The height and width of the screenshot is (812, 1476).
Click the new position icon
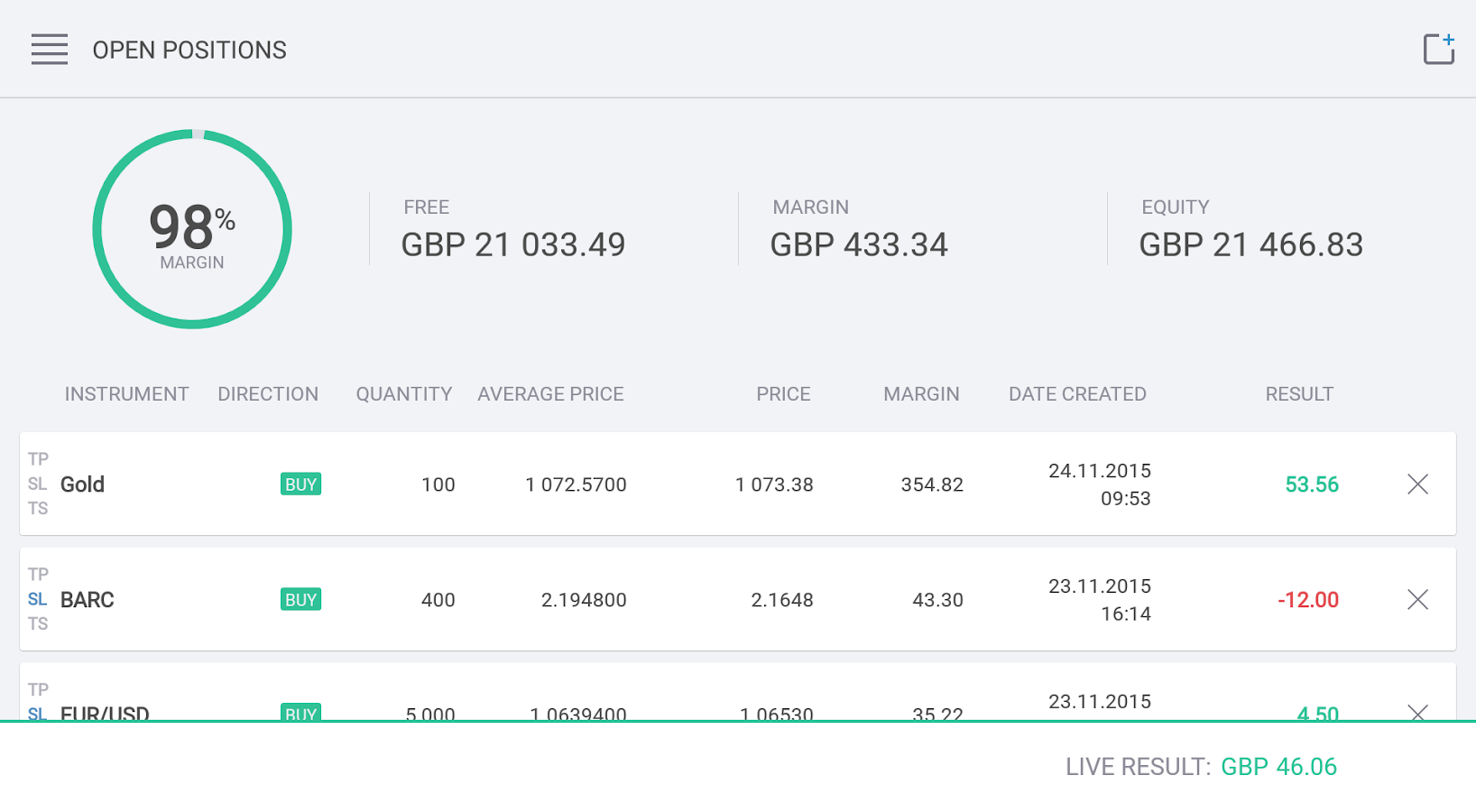[x=1438, y=50]
